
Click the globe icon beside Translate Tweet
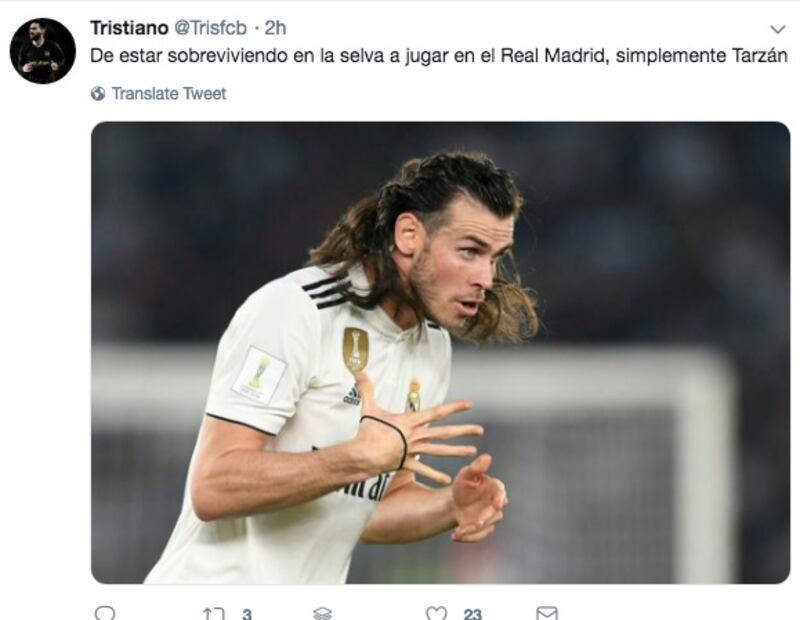click(x=98, y=94)
